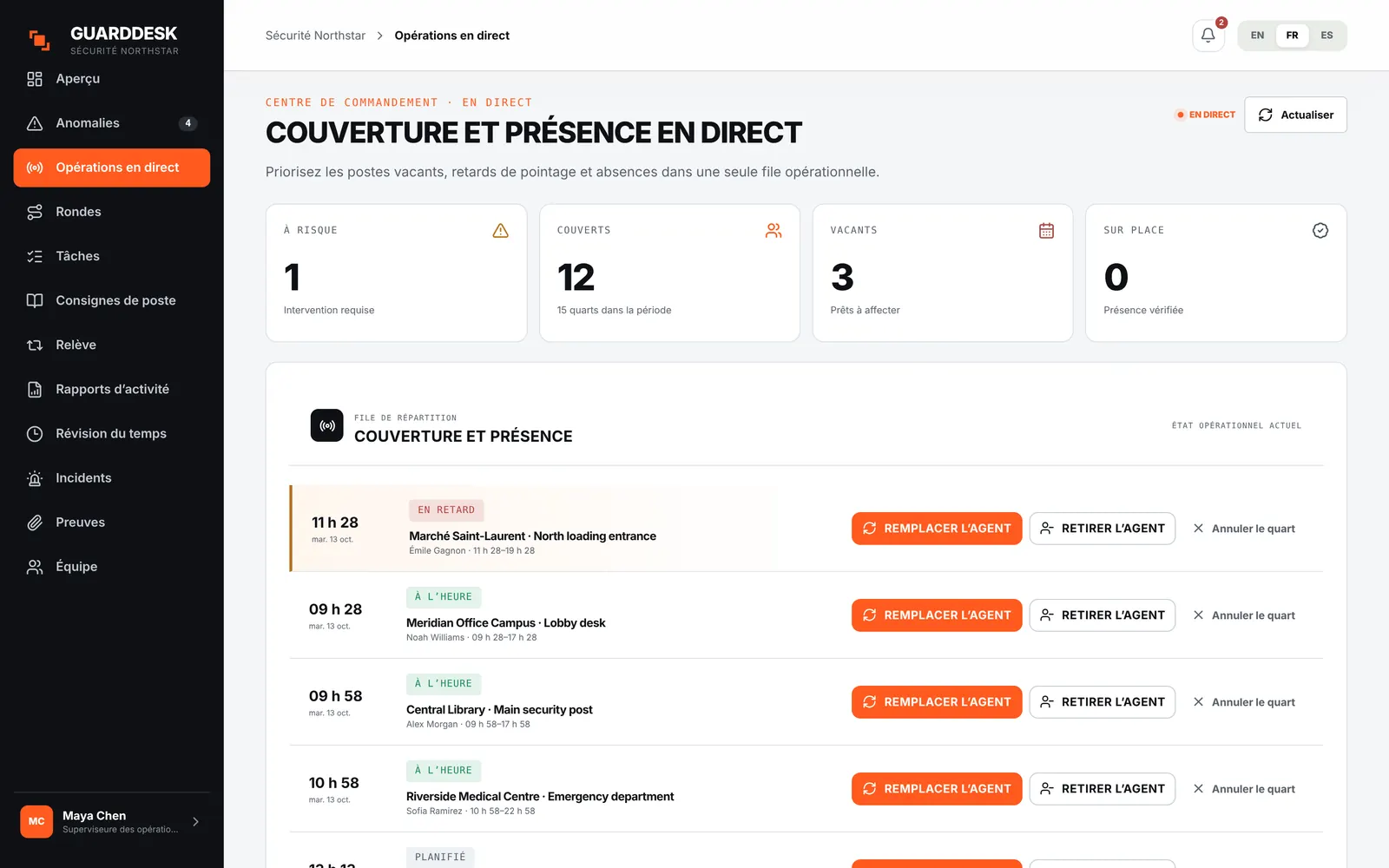Click the Rondes route icon
Screen dimensions: 1389x868
click(x=35, y=212)
